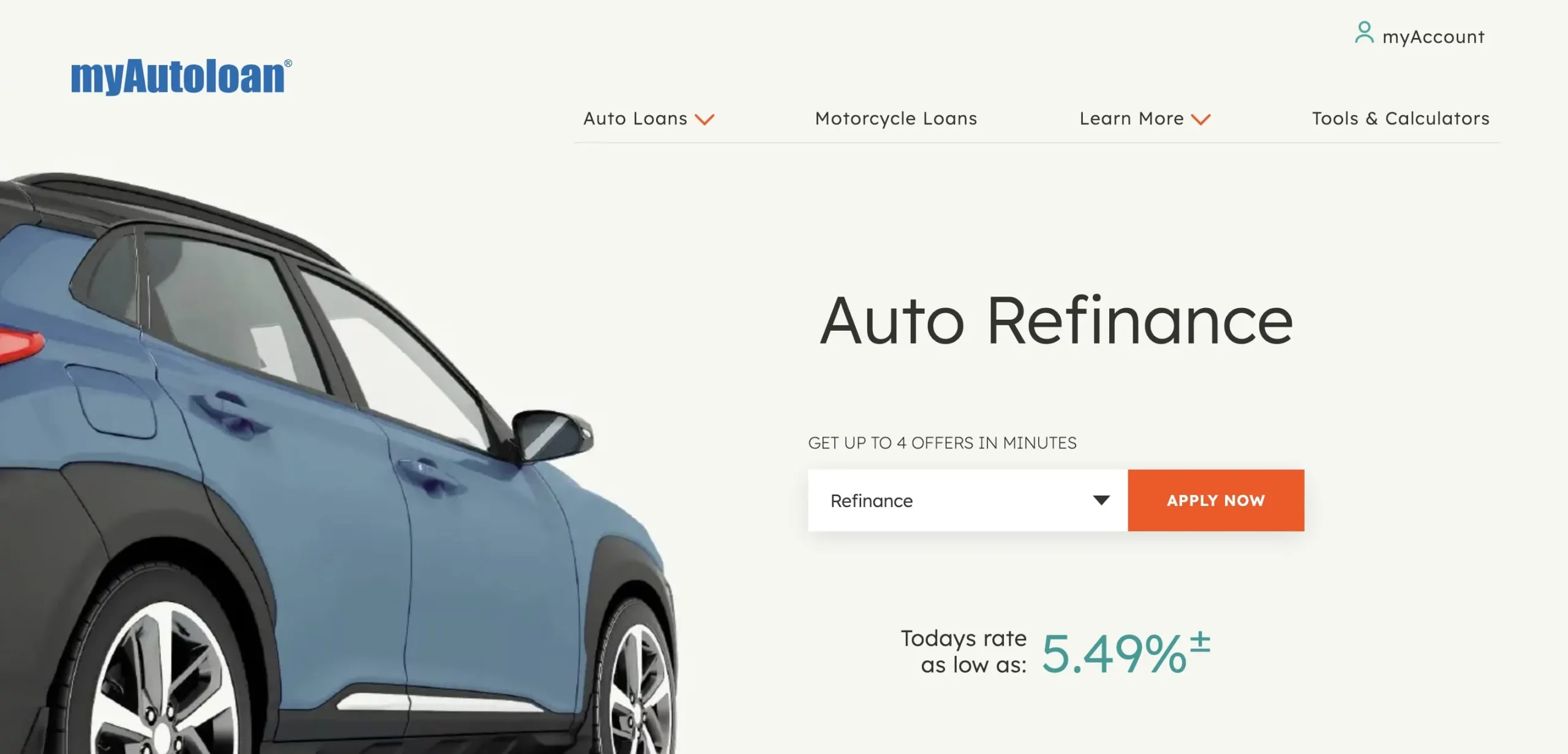1568x754 pixels.
Task: Select the Learn More menu label
Action: [x=1131, y=118]
